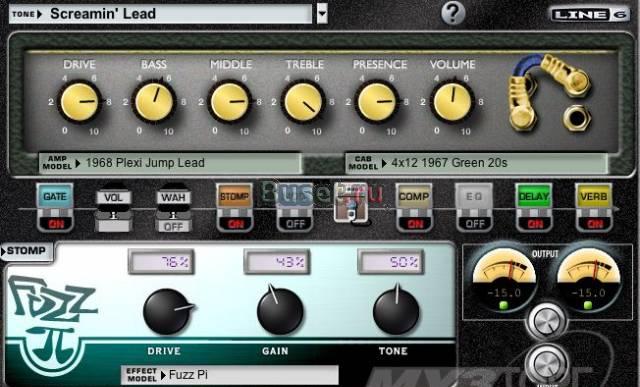The height and width of the screenshot is (387, 640).
Task: Toggle the GATE ON switch
Action: tap(56, 224)
